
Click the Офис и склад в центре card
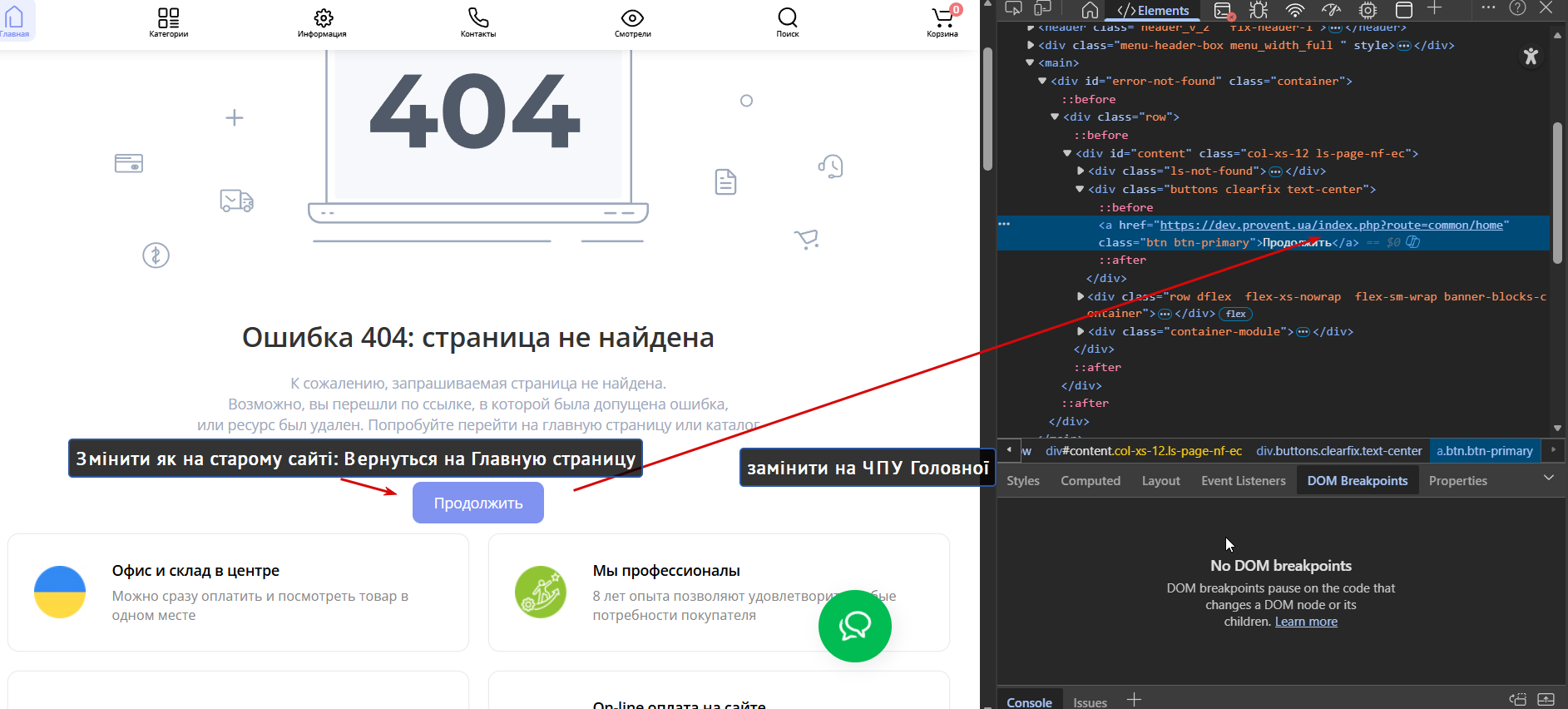238,592
